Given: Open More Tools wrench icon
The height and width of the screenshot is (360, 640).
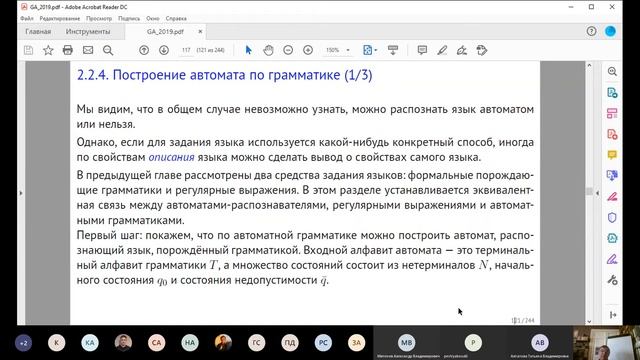Looking at the screenshot, I should pyautogui.click(x=612, y=280).
